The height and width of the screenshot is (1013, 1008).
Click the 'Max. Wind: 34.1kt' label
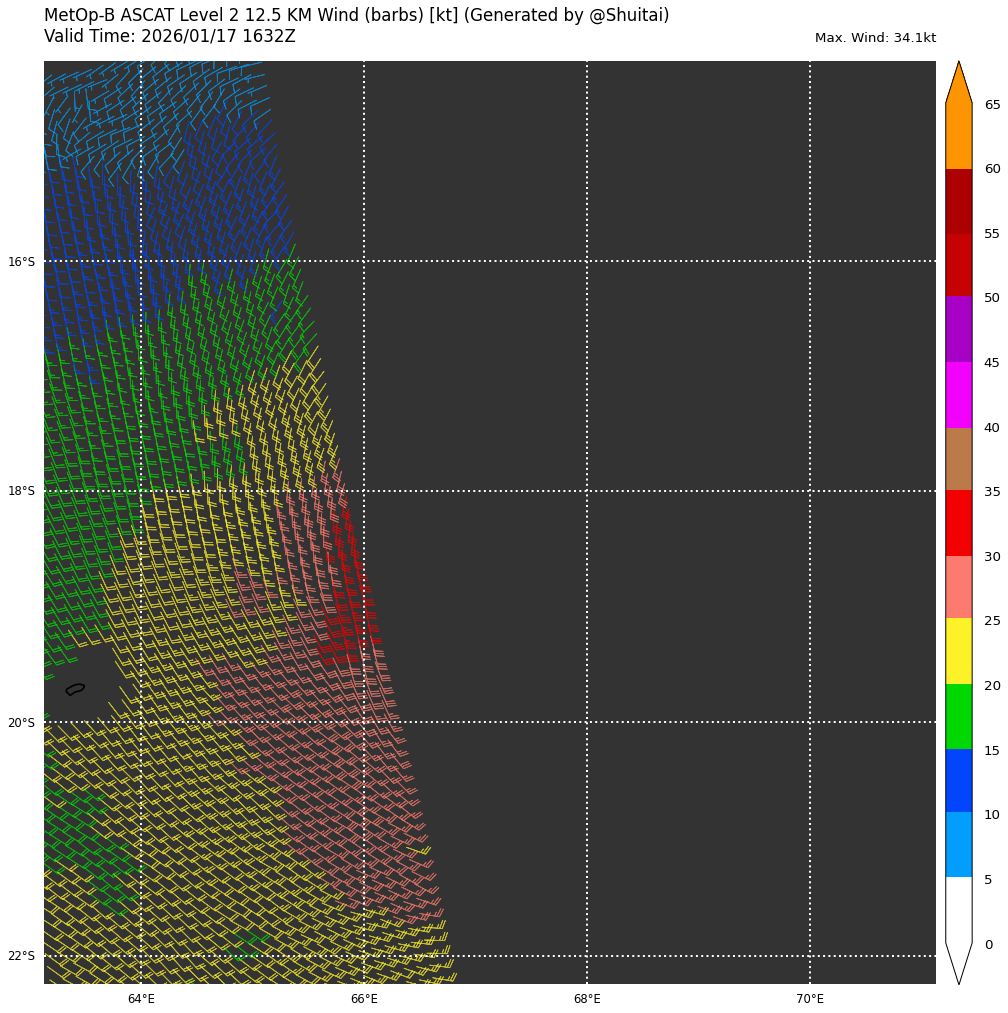pos(875,38)
